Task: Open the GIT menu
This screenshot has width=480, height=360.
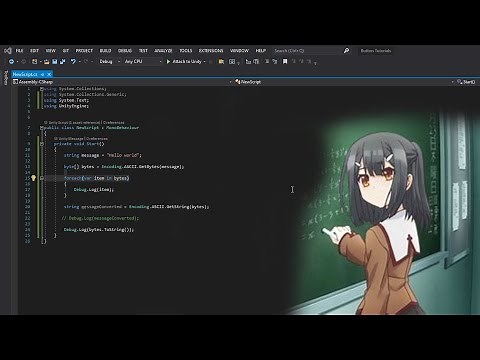Action: click(66, 51)
